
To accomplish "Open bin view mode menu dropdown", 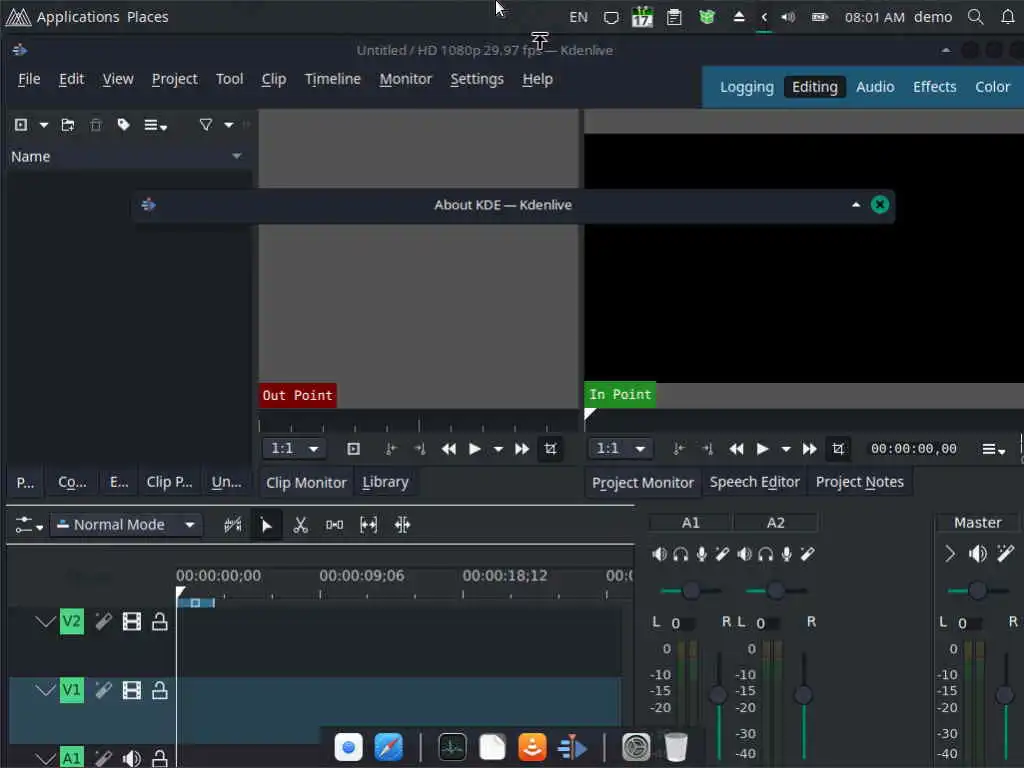I will pyautogui.click(x=155, y=125).
